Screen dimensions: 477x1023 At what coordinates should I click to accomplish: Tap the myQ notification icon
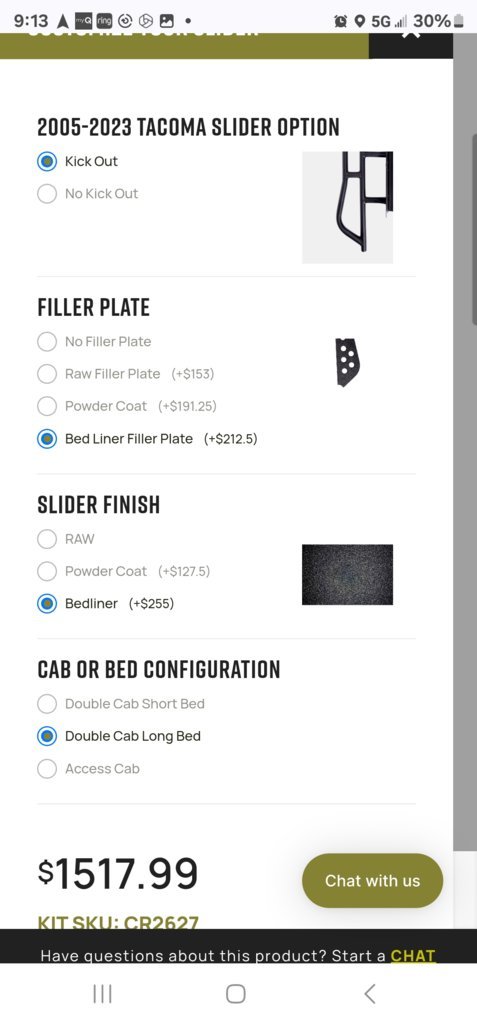click(x=83, y=21)
